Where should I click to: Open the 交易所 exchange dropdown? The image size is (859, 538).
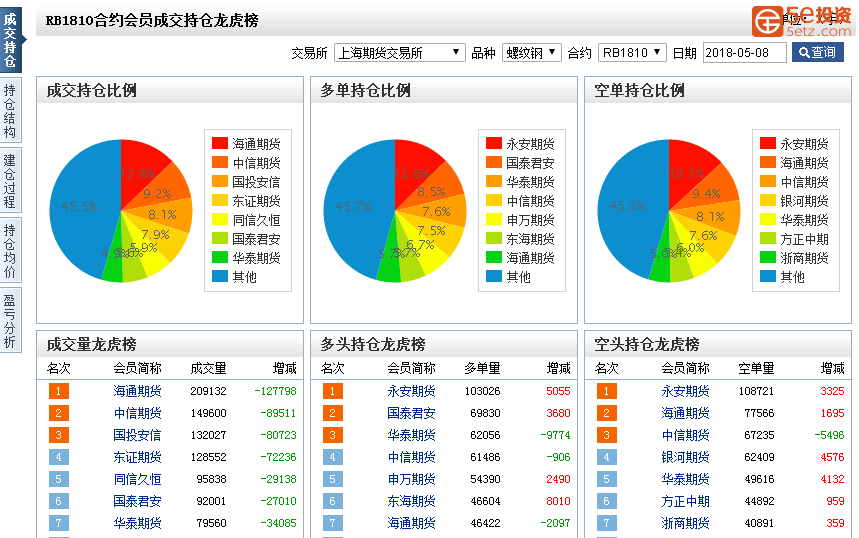[x=399, y=53]
